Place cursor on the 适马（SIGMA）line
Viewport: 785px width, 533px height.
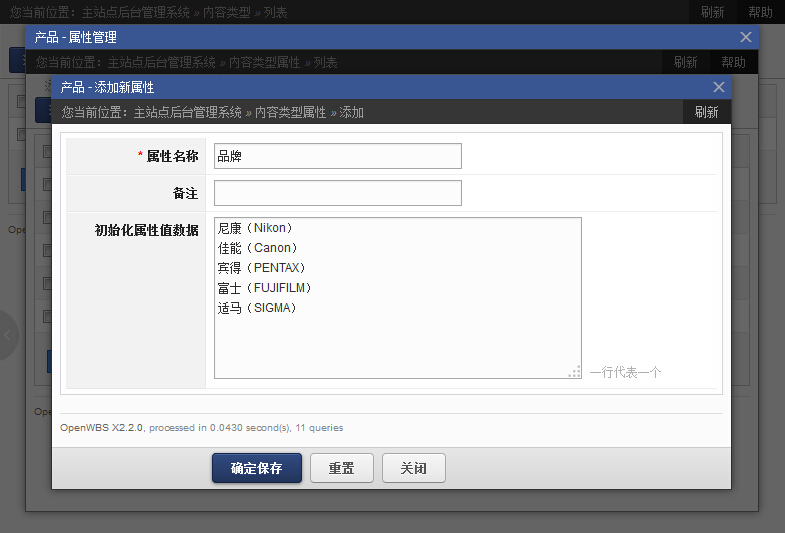tap(258, 308)
